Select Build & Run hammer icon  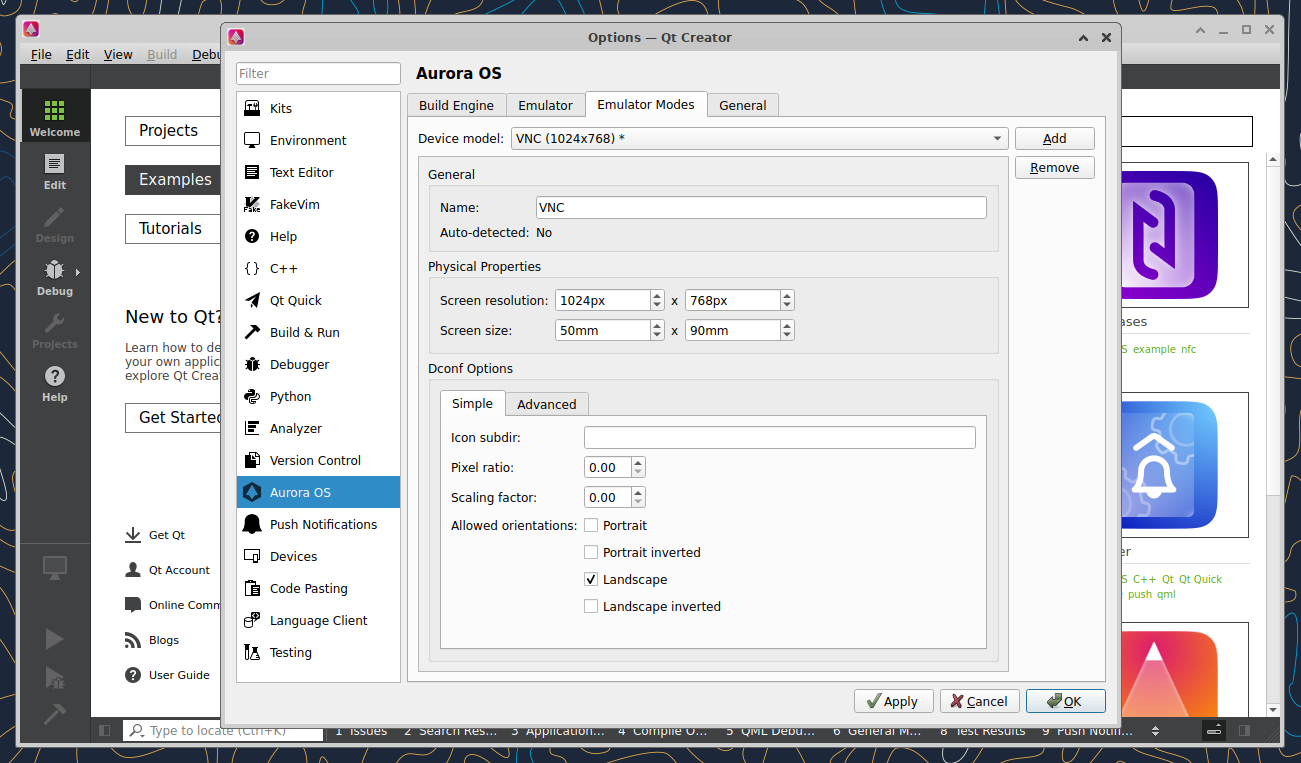(252, 332)
